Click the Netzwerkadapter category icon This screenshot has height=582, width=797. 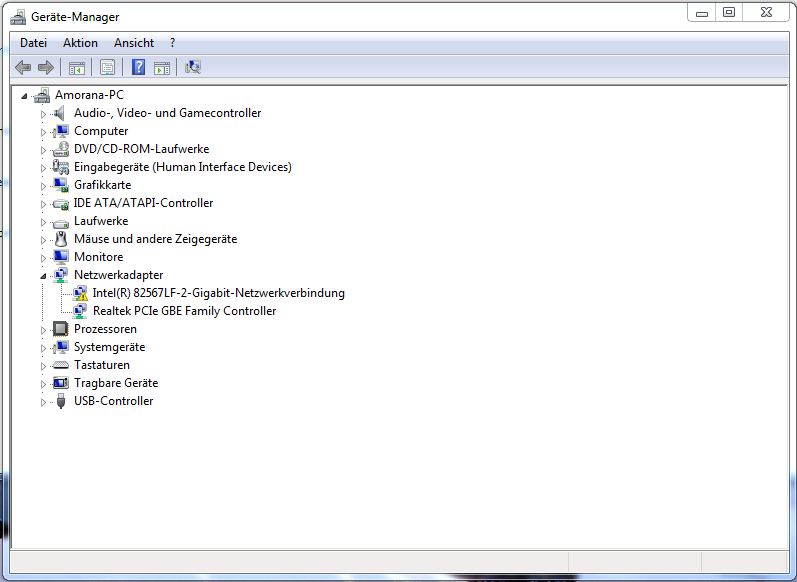click(61, 275)
